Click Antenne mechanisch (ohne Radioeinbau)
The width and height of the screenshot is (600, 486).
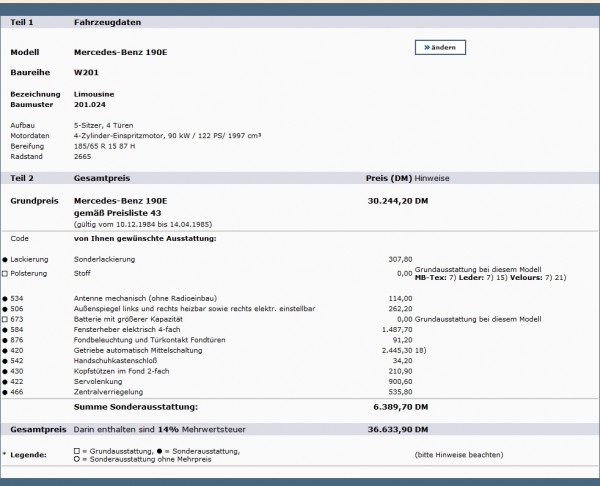(x=145, y=298)
